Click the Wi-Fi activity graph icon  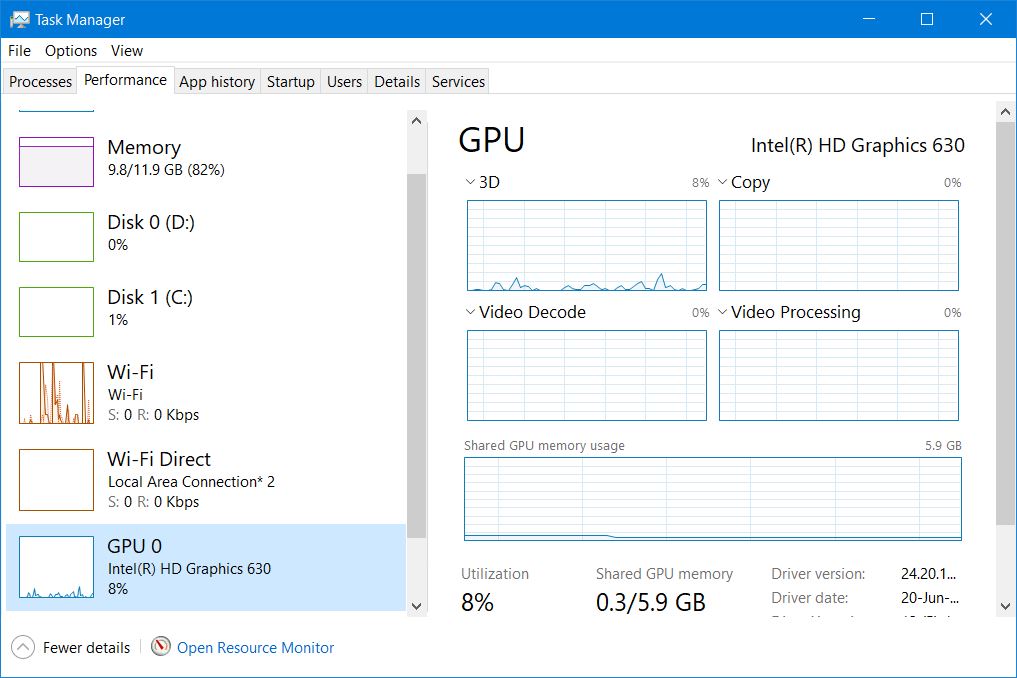click(56, 393)
